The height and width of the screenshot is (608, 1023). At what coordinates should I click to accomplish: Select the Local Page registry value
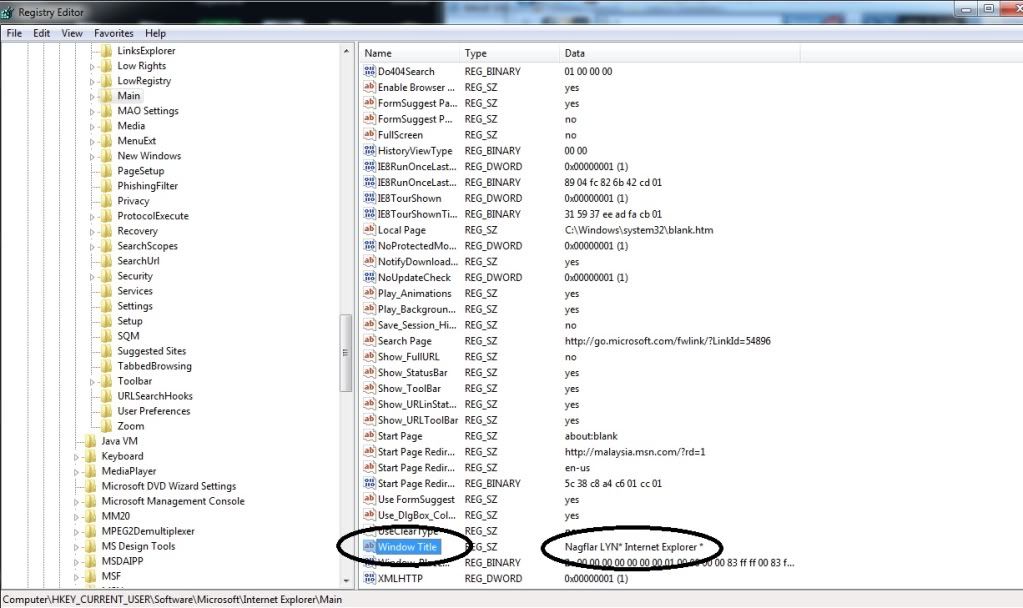click(401, 230)
